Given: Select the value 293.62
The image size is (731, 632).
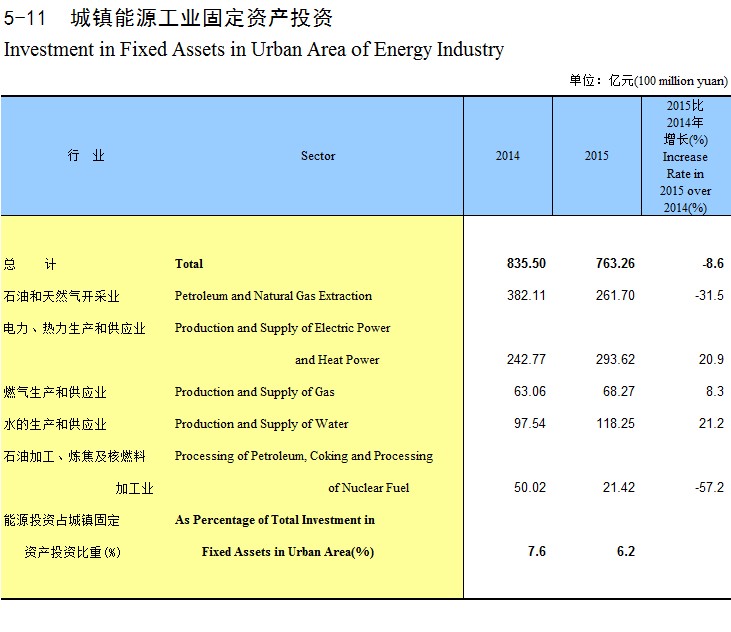Looking at the screenshot, I should pyautogui.click(x=615, y=359).
